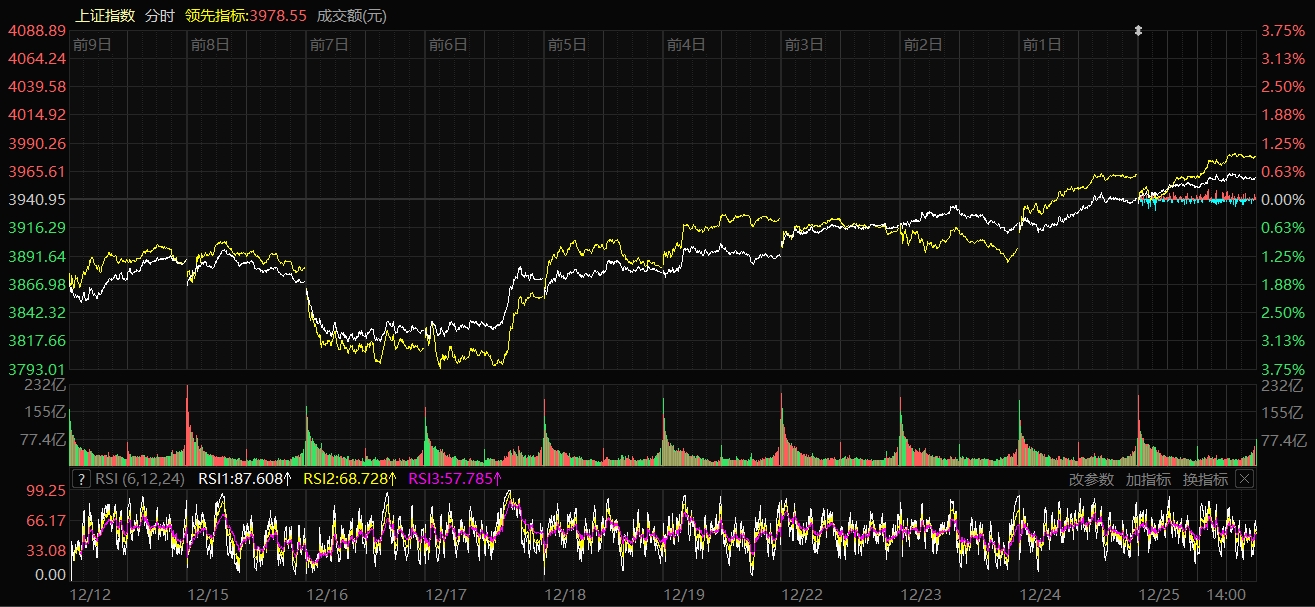Click the 12/25 date on time axis
Screen dimensions: 1315x607
click(1158, 594)
